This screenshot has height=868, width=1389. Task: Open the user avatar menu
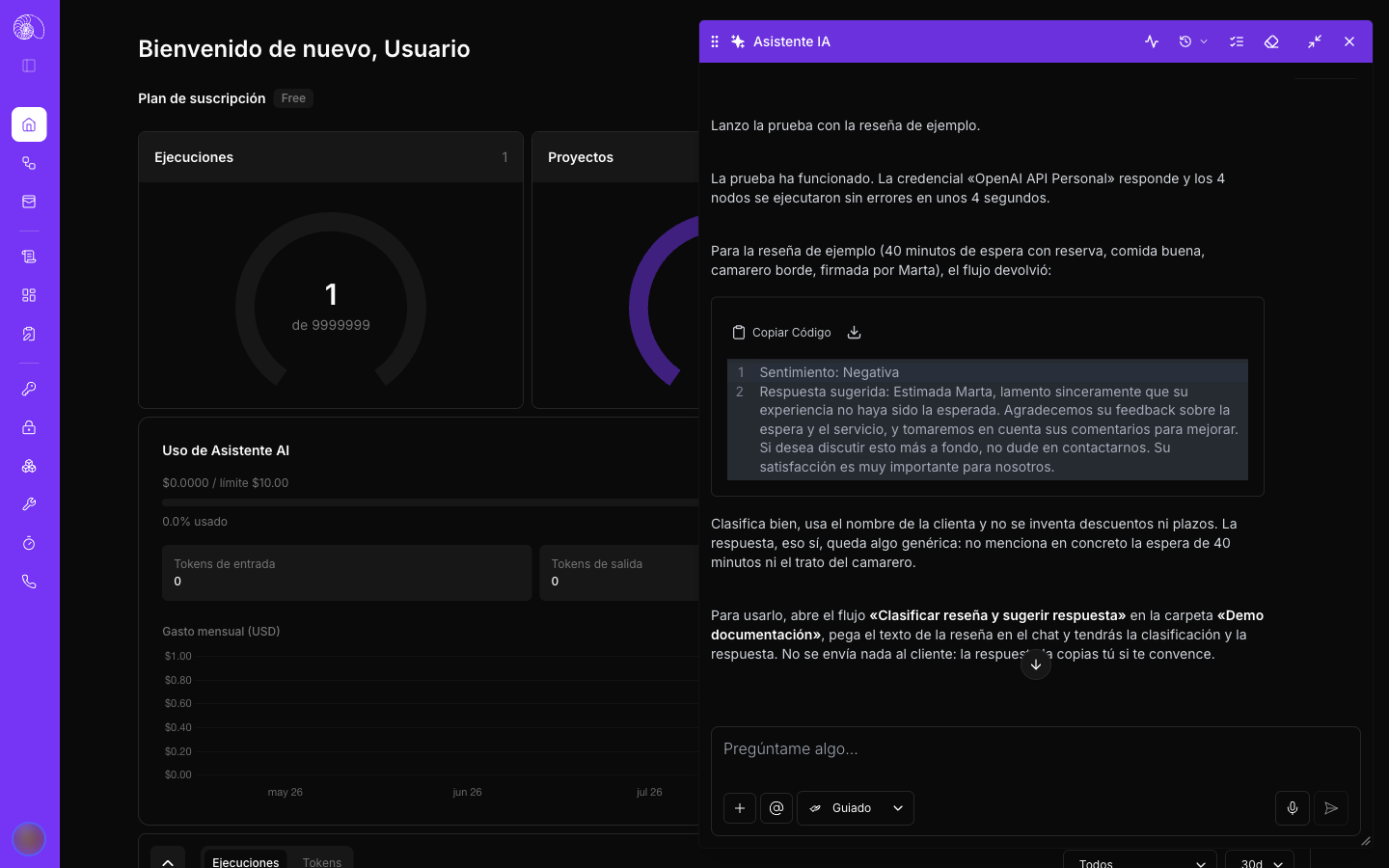tap(29, 839)
